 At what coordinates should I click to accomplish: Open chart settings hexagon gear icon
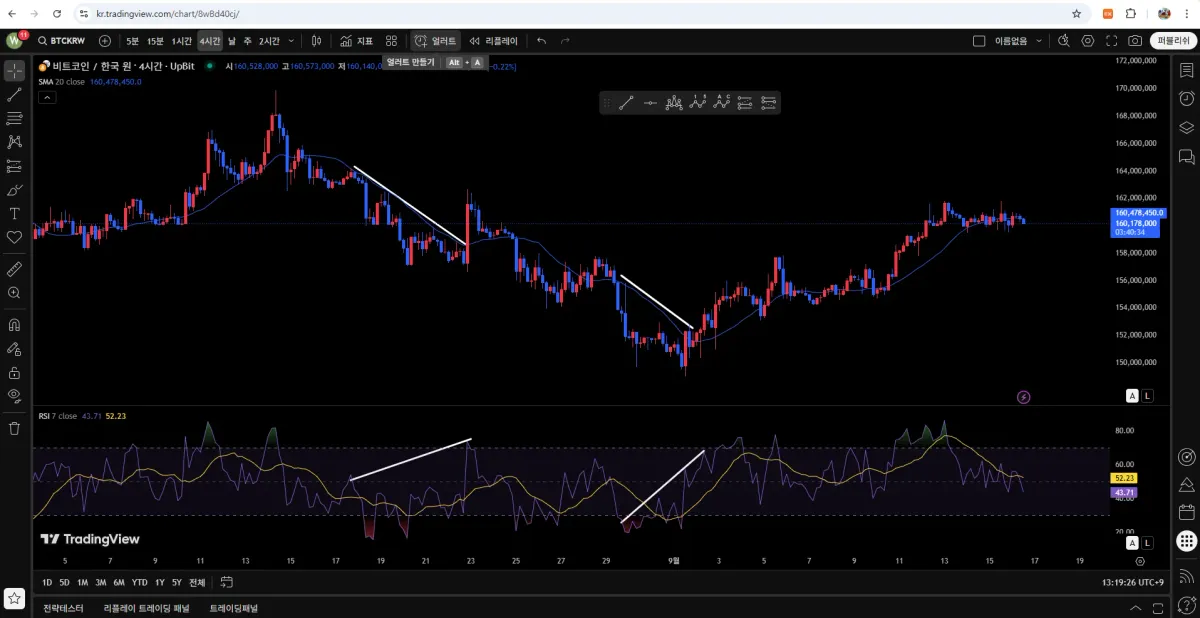click(x=1088, y=41)
